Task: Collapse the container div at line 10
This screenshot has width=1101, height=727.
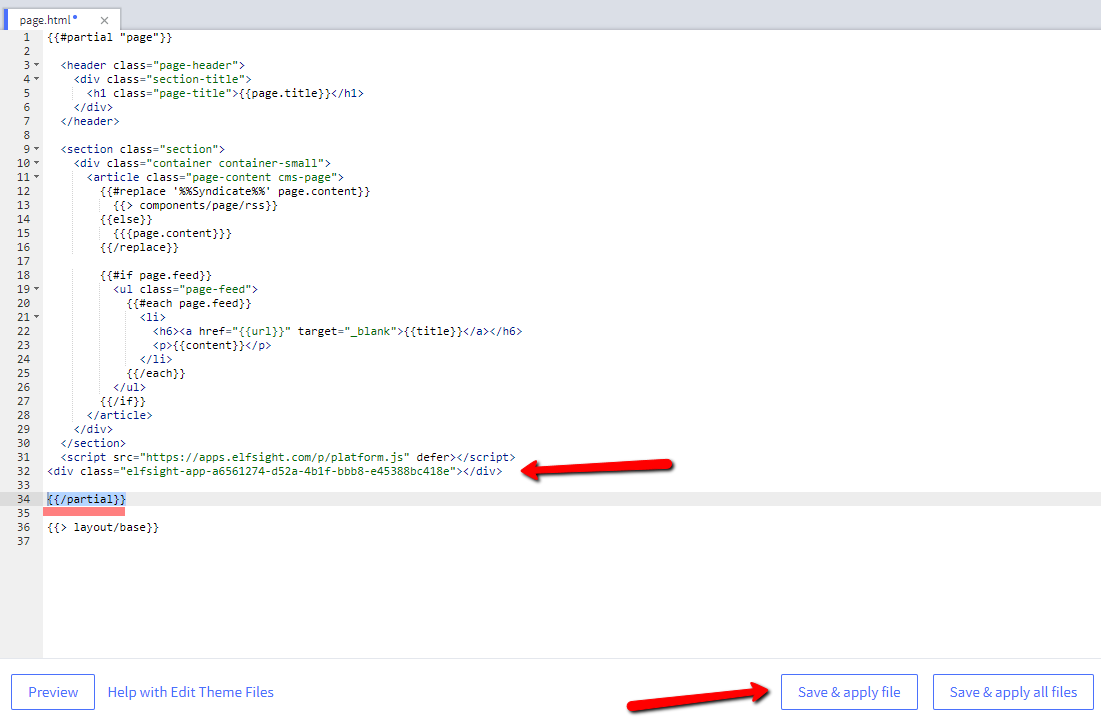Action: (37, 163)
